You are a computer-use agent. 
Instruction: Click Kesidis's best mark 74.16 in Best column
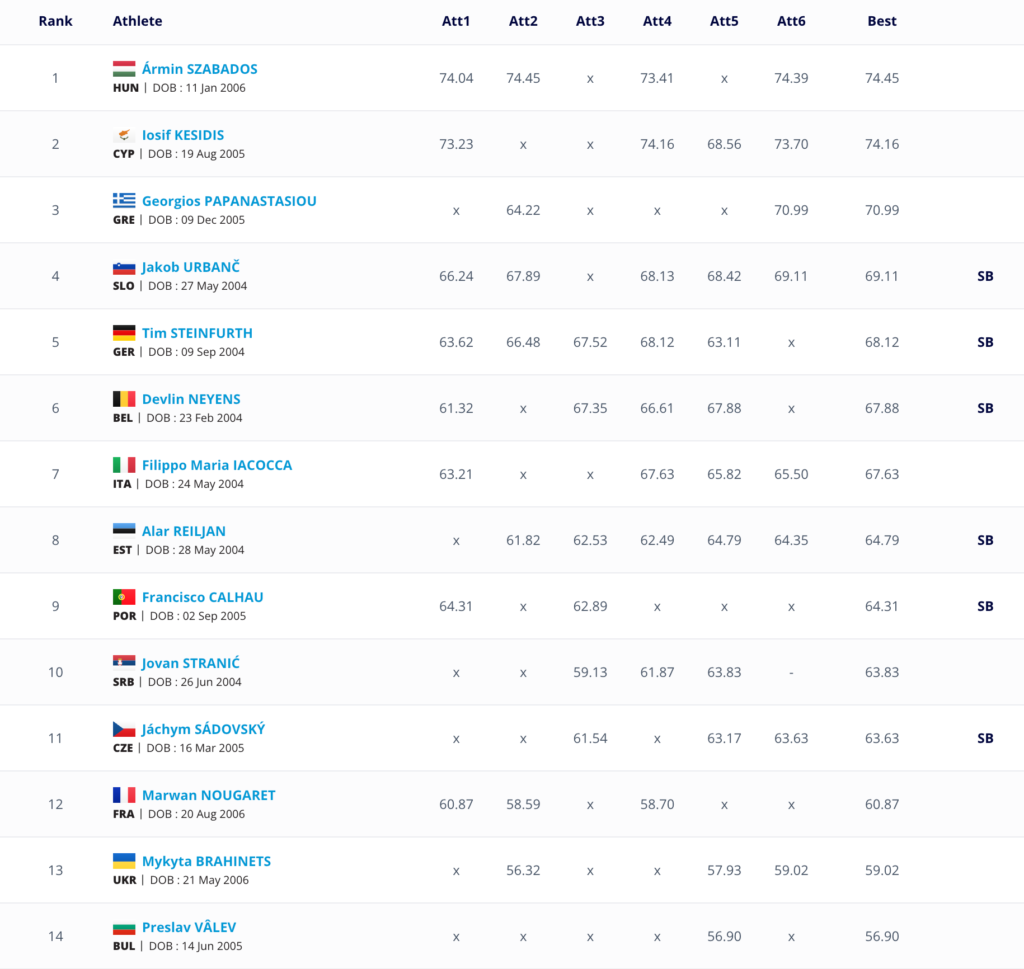882,144
